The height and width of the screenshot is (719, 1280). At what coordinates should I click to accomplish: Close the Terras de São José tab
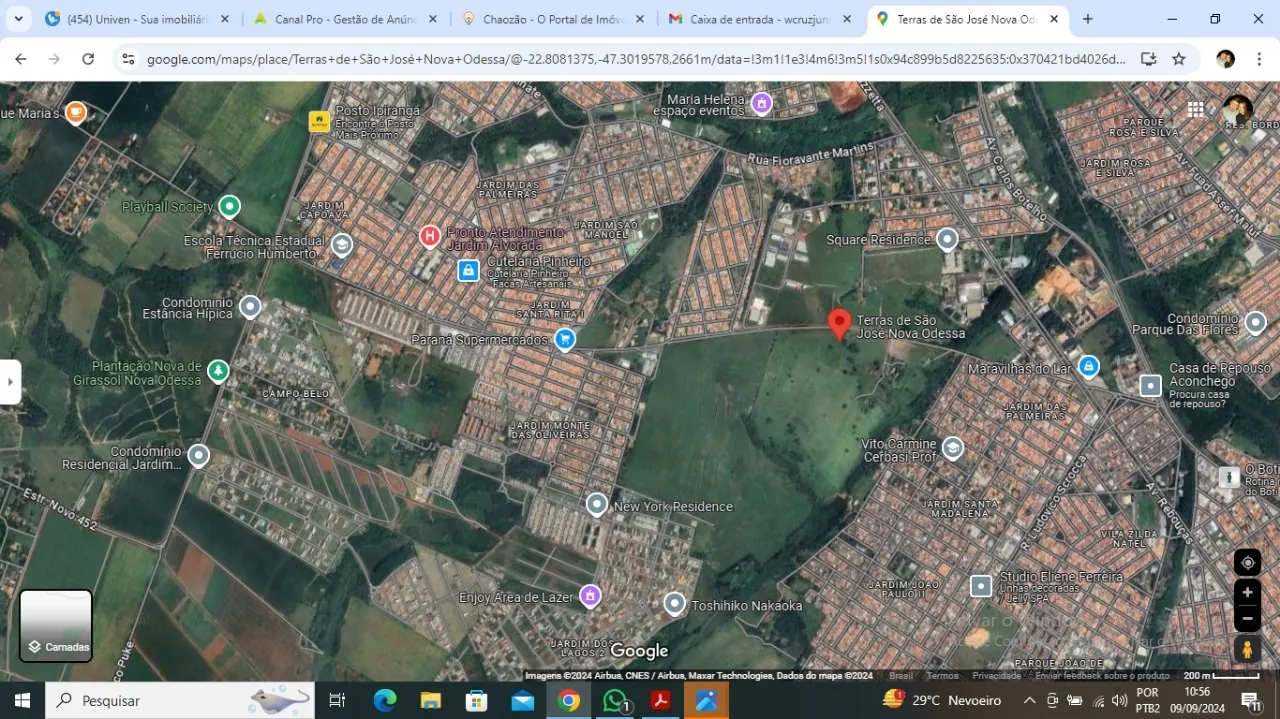1054,19
